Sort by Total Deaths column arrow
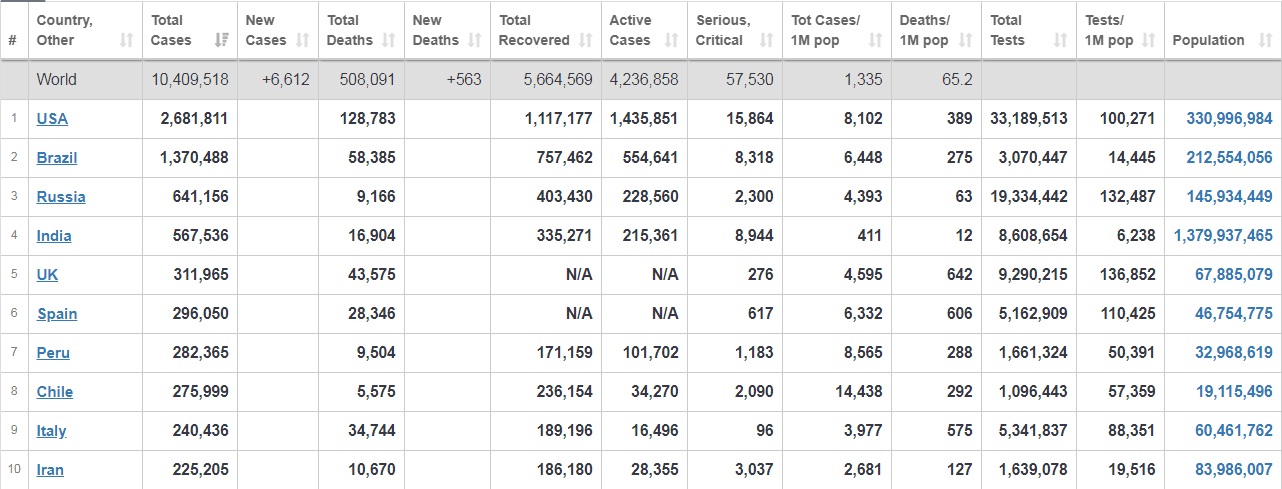 coord(389,40)
